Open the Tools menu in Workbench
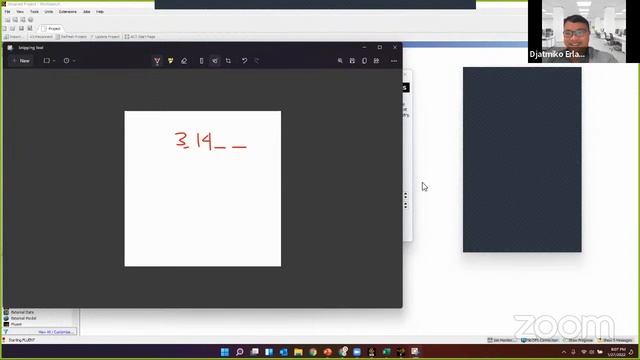Image resolution: width=640 pixels, height=360 pixels. (34, 12)
